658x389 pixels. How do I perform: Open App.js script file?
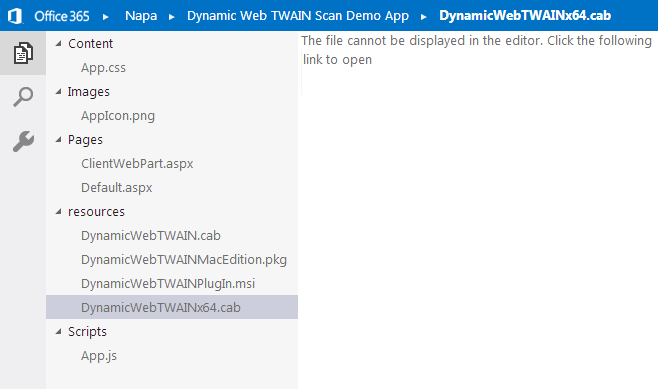[99, 356]
